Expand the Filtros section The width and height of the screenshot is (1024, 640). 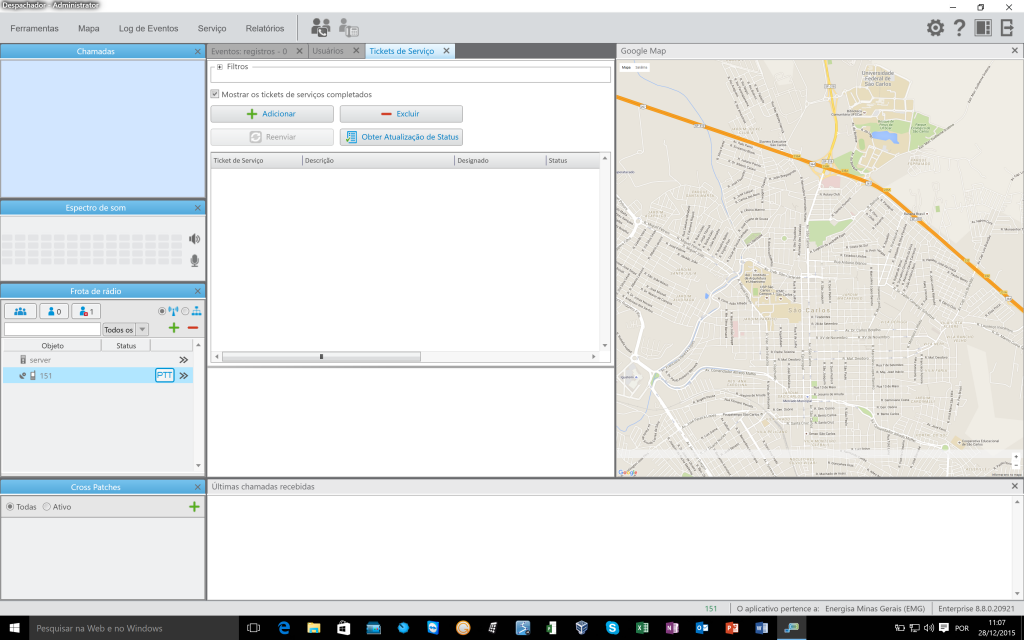[x=219, y=67]
